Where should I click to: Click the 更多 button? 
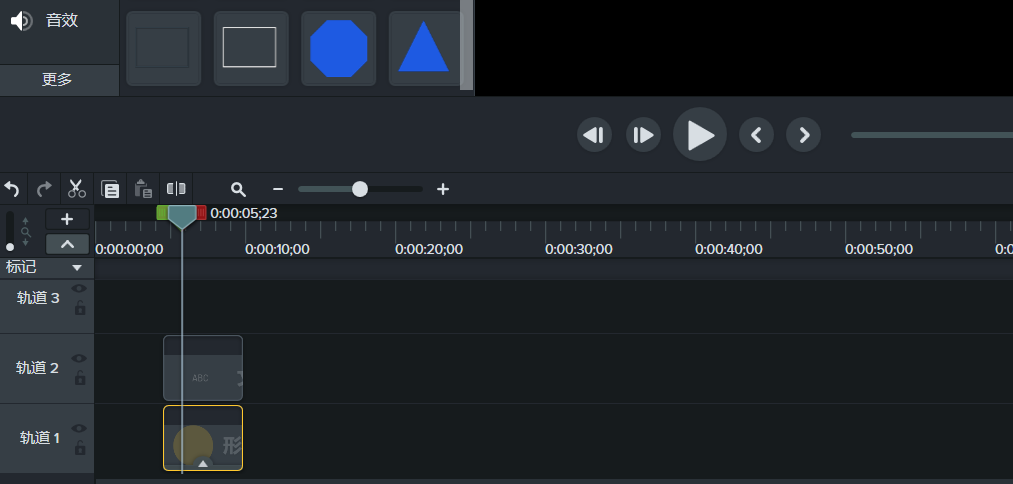point(57,80)
